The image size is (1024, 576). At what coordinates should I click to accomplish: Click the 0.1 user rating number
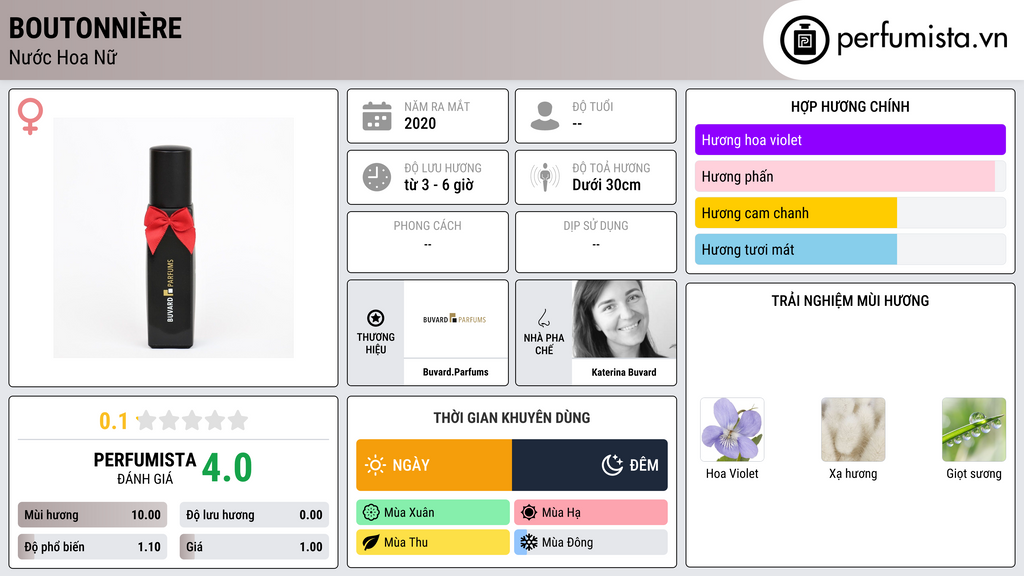pos(114,421)
